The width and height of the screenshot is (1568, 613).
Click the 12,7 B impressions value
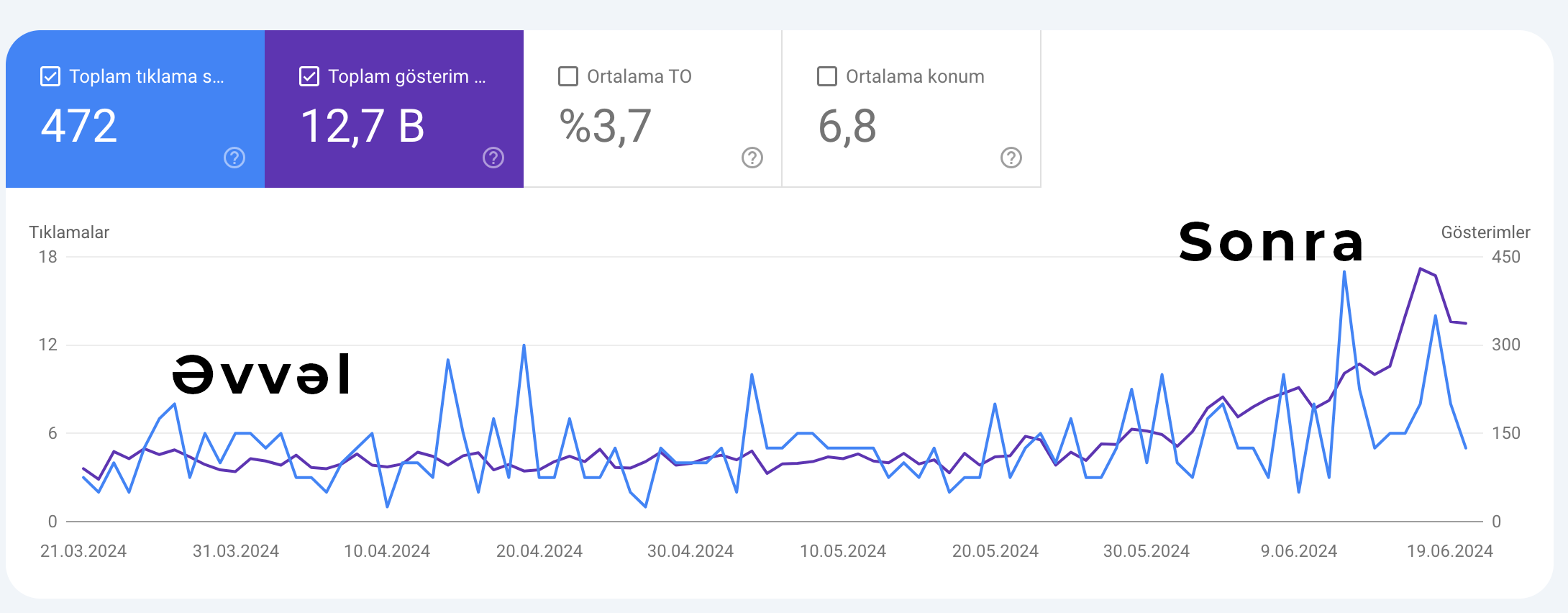(x=363, y=126)
